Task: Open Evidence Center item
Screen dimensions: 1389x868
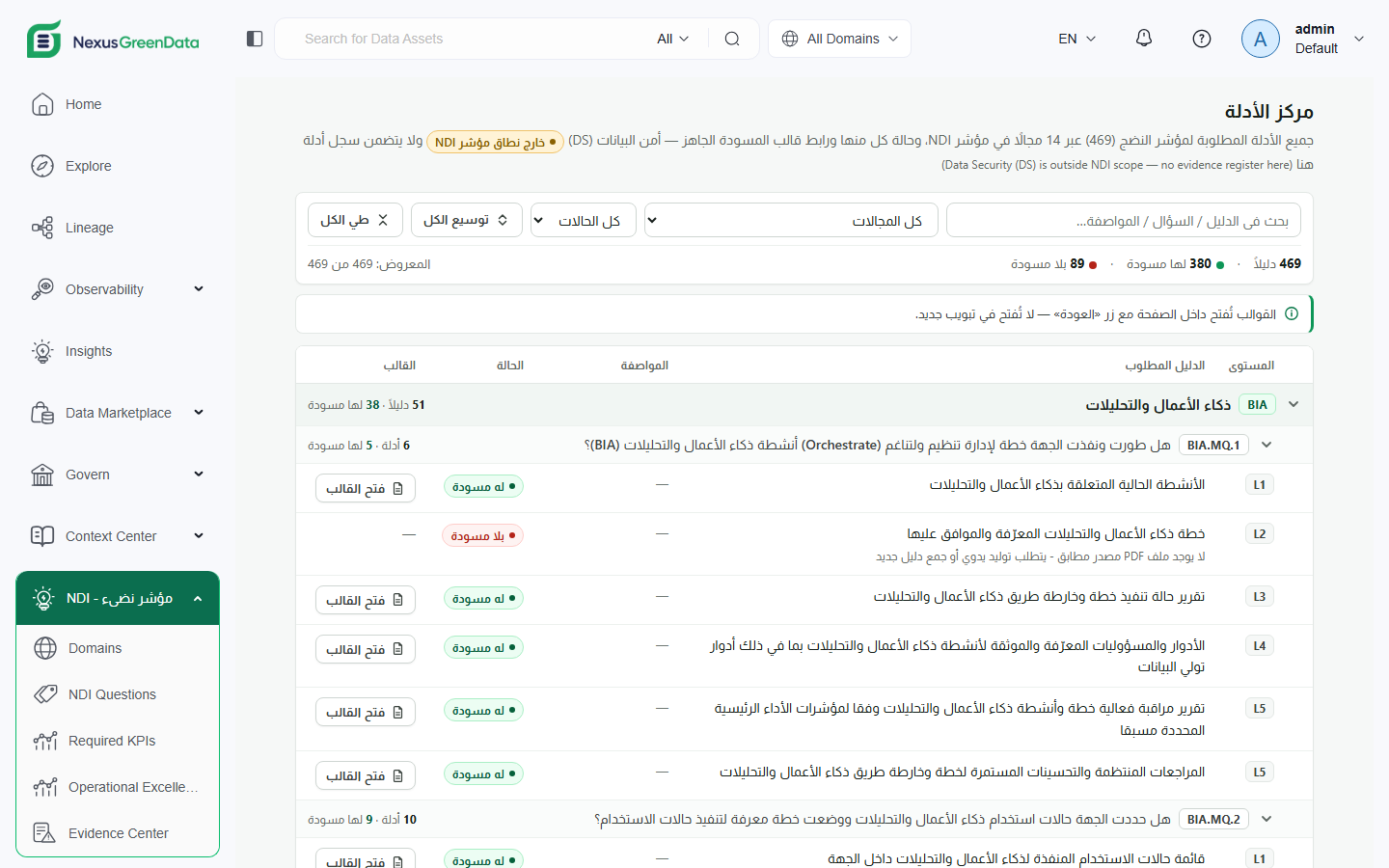Action: (x=118, y=833)
